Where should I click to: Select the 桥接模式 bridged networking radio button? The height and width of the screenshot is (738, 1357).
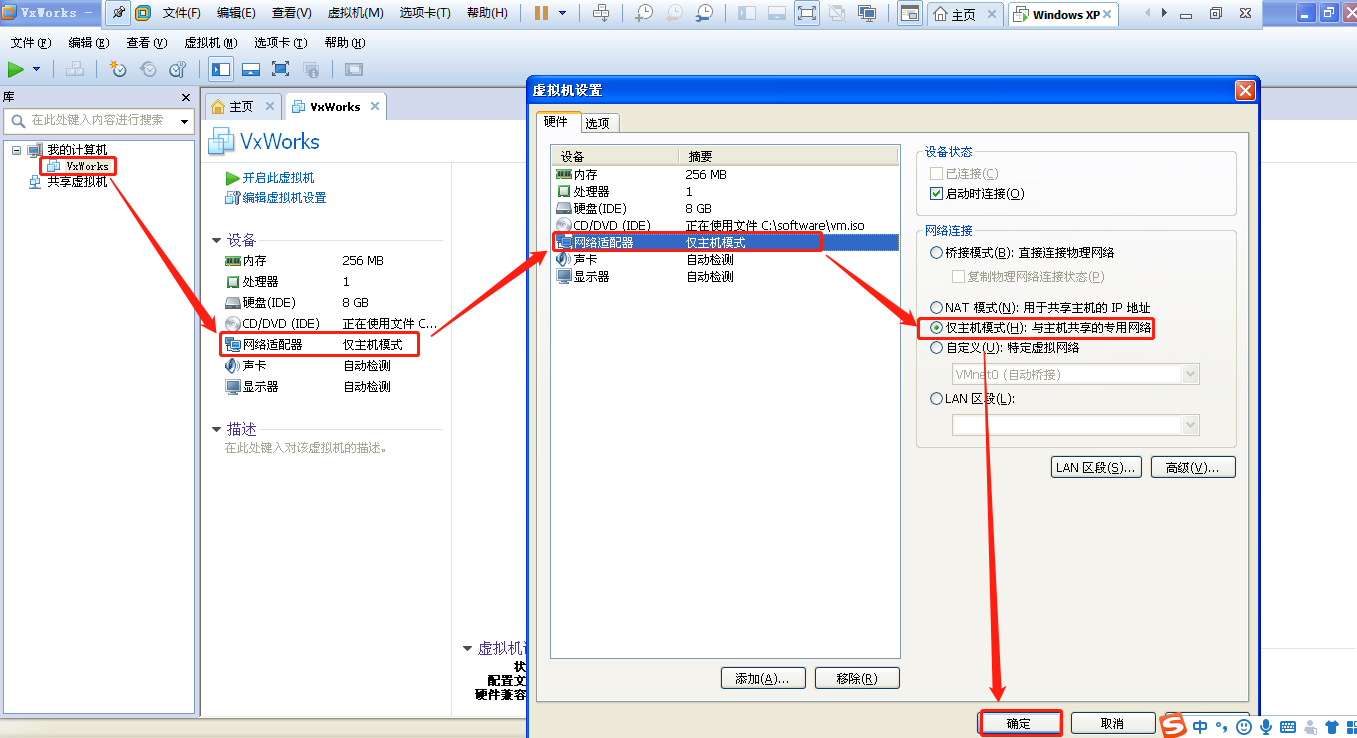[x=936, y=251]
